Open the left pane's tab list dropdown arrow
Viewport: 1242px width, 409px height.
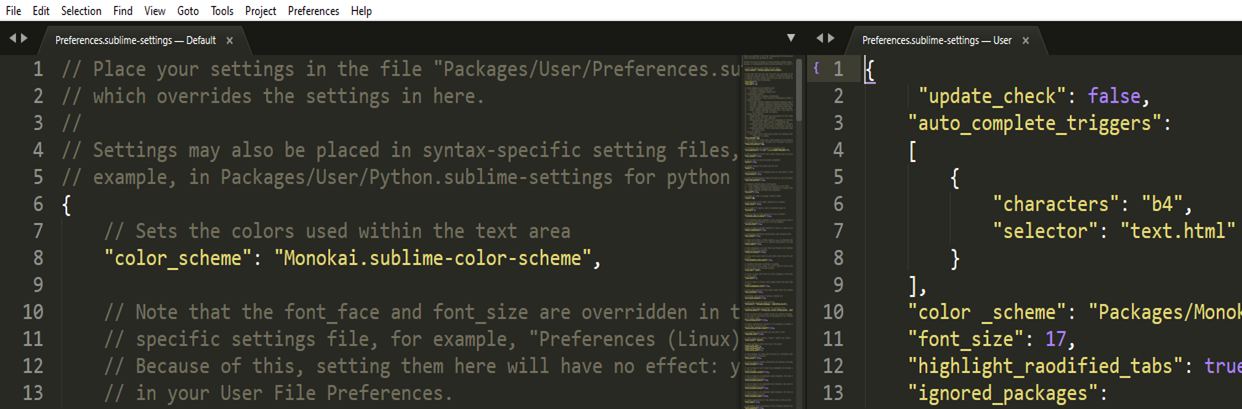[791, 39]
